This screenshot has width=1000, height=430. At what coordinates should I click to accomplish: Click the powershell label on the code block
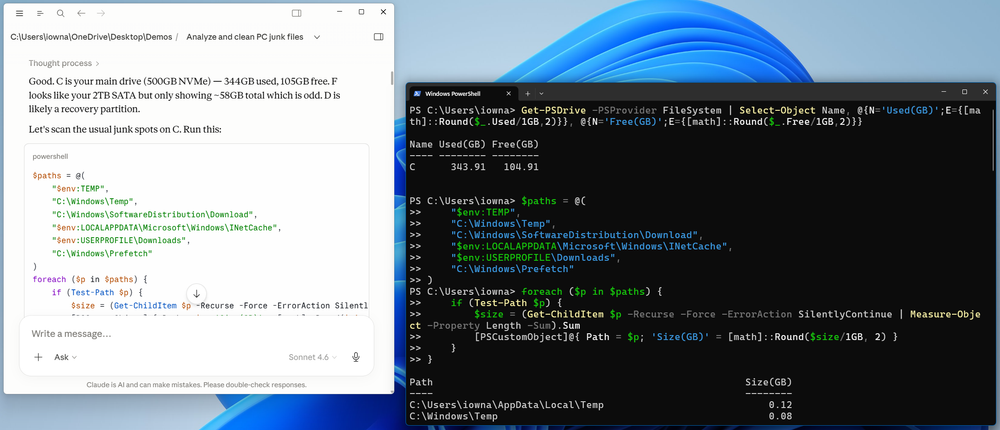(50, 156)
